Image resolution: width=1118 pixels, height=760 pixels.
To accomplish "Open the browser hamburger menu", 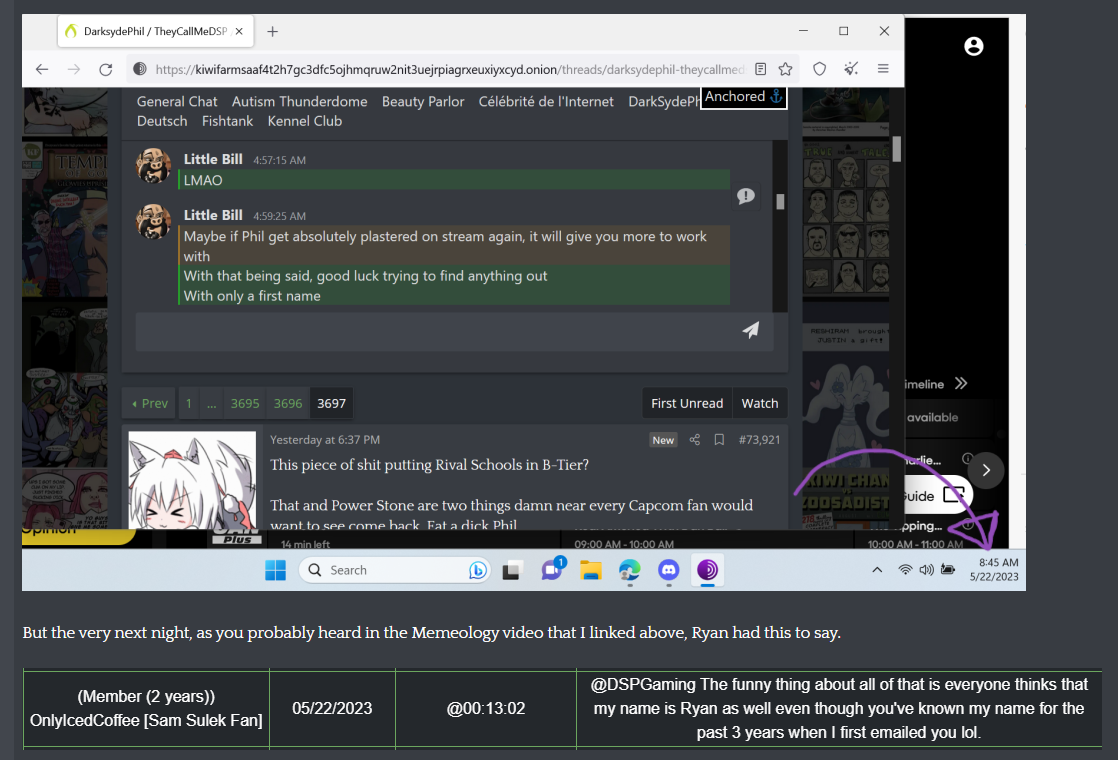I will tap(883, 69).
